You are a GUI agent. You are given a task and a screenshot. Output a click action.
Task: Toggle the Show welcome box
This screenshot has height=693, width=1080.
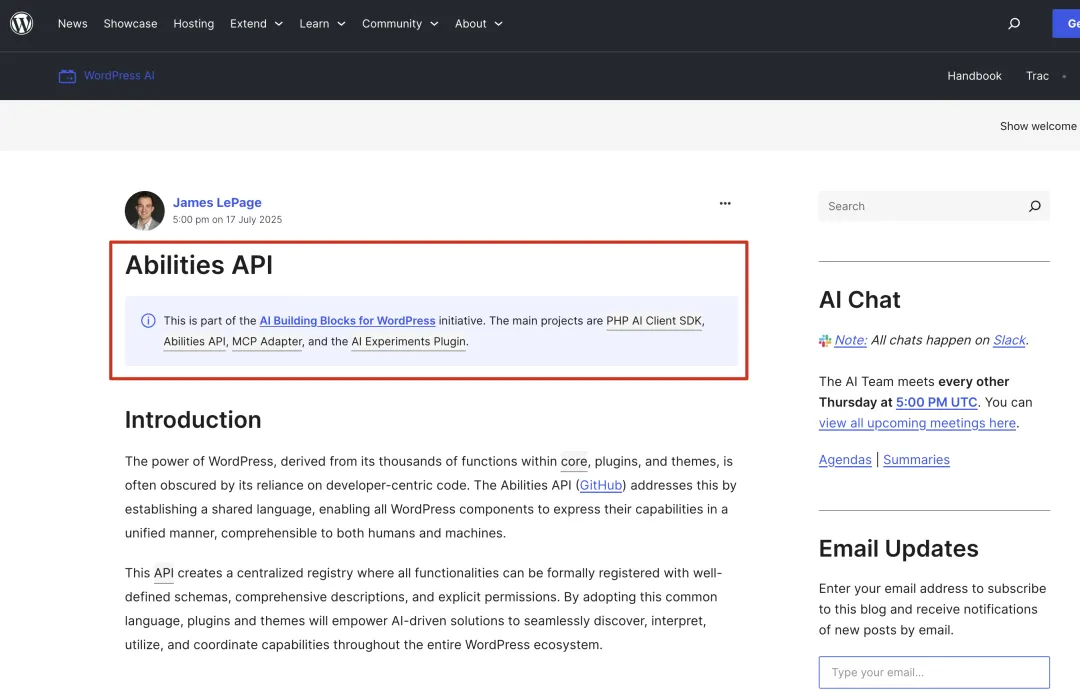click(x=1038, y=126)
